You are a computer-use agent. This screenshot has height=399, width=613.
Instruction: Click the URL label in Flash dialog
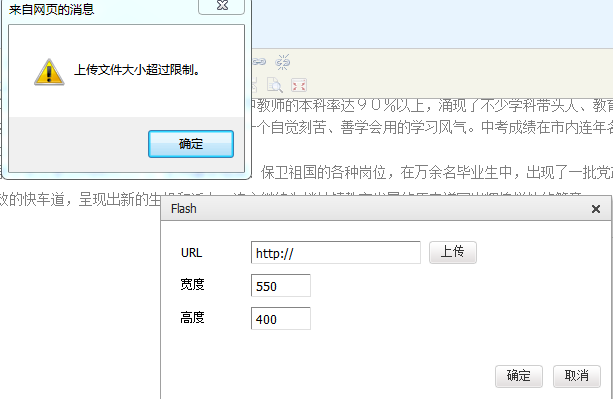192,253
